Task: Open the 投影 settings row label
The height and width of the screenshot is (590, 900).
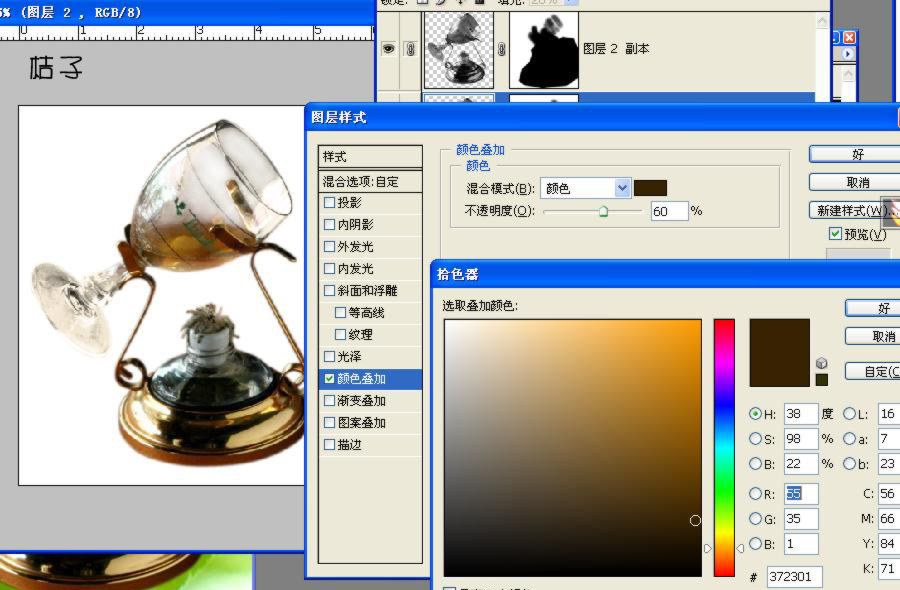Action: [350, 203]
